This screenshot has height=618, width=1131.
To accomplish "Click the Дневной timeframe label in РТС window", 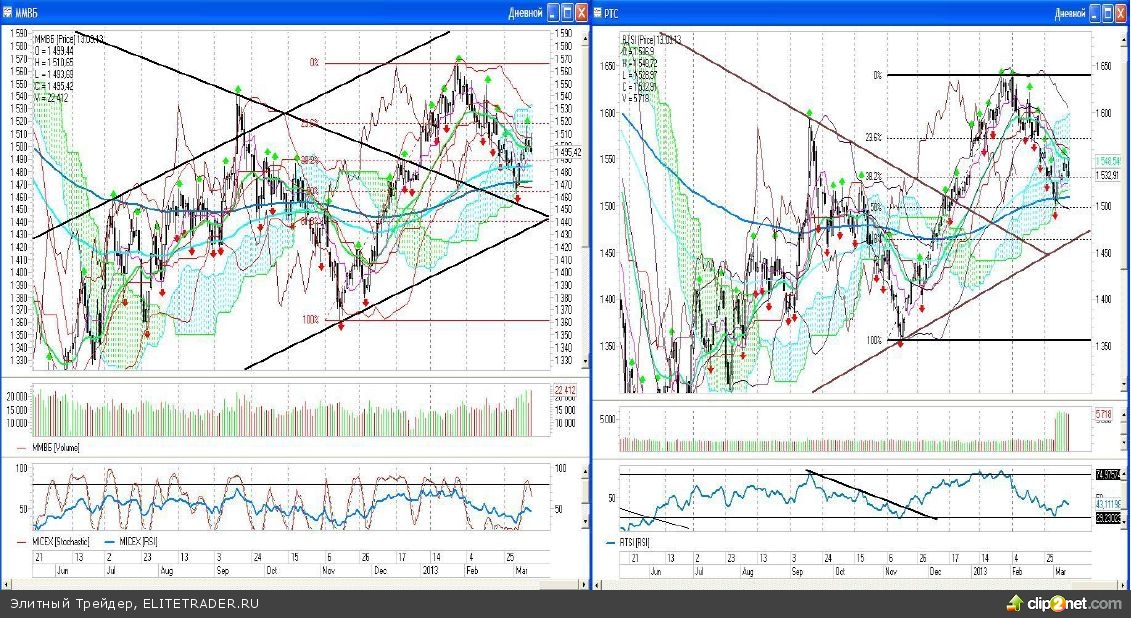I will coord(1068,13).
